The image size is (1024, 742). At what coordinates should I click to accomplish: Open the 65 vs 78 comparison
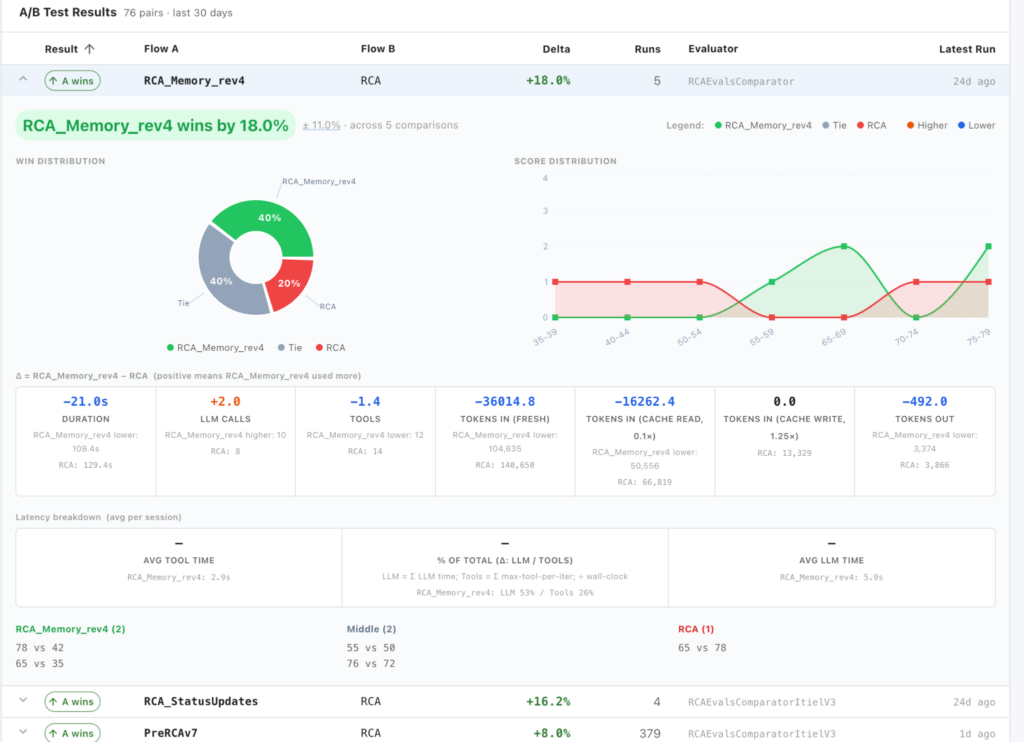(702, 648)
